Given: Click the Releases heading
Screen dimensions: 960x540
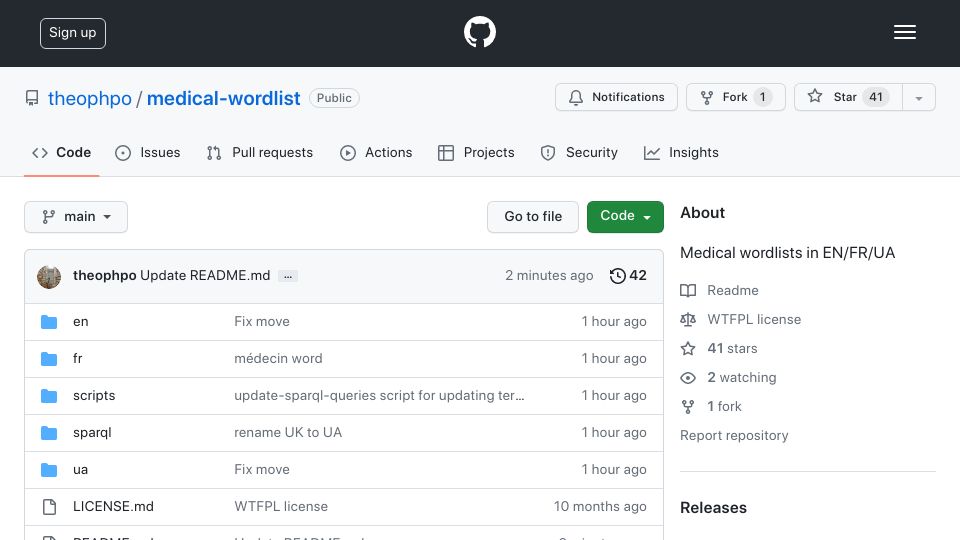Looking at the screenshot, I should (x=713, y=508).
